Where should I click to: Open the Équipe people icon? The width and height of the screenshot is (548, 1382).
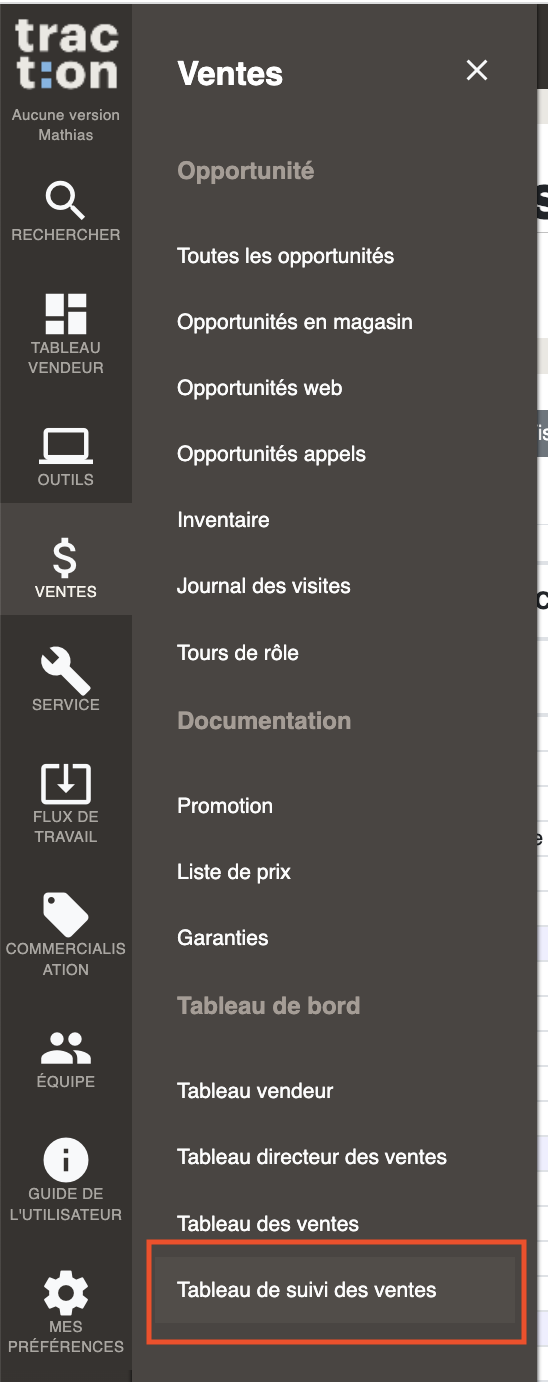point(66,1048)
